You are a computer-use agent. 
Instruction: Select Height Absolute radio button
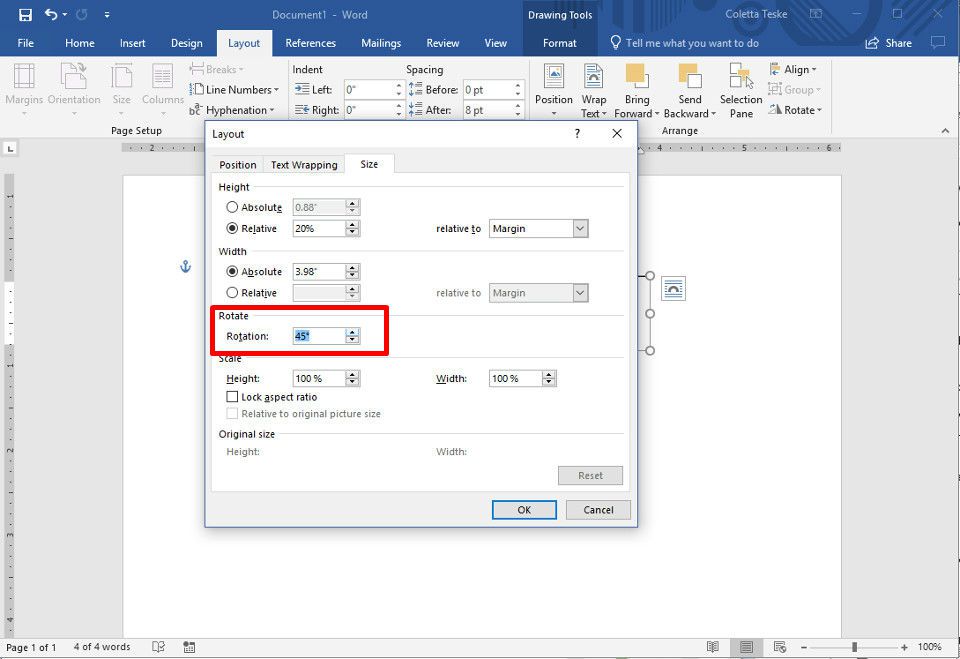232,207
